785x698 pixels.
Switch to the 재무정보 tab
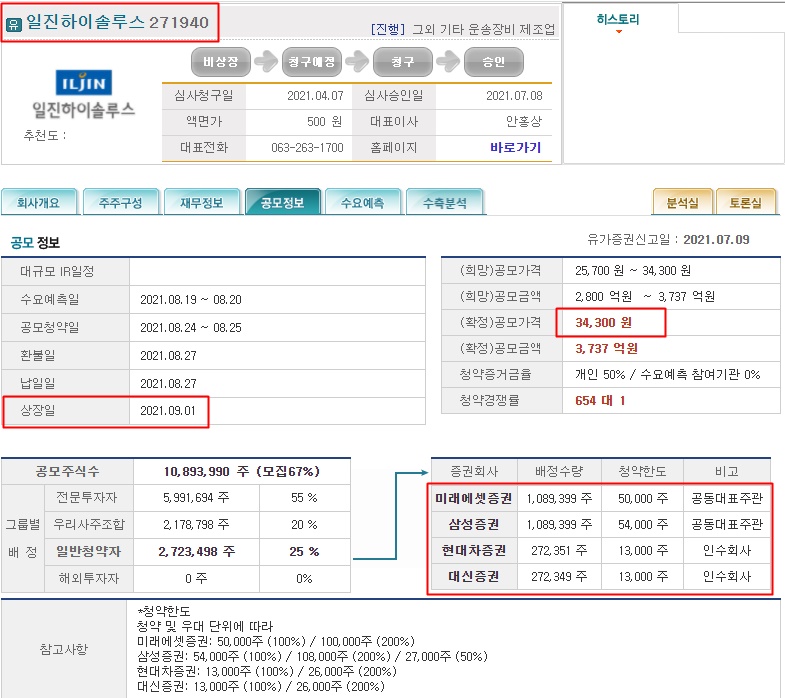point(202,202)
